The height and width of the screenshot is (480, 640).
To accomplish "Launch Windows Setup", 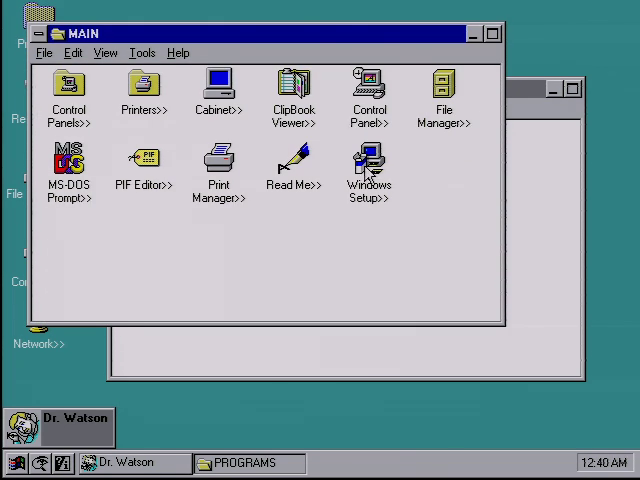I will pyautogui.click(x=369, y=159).
